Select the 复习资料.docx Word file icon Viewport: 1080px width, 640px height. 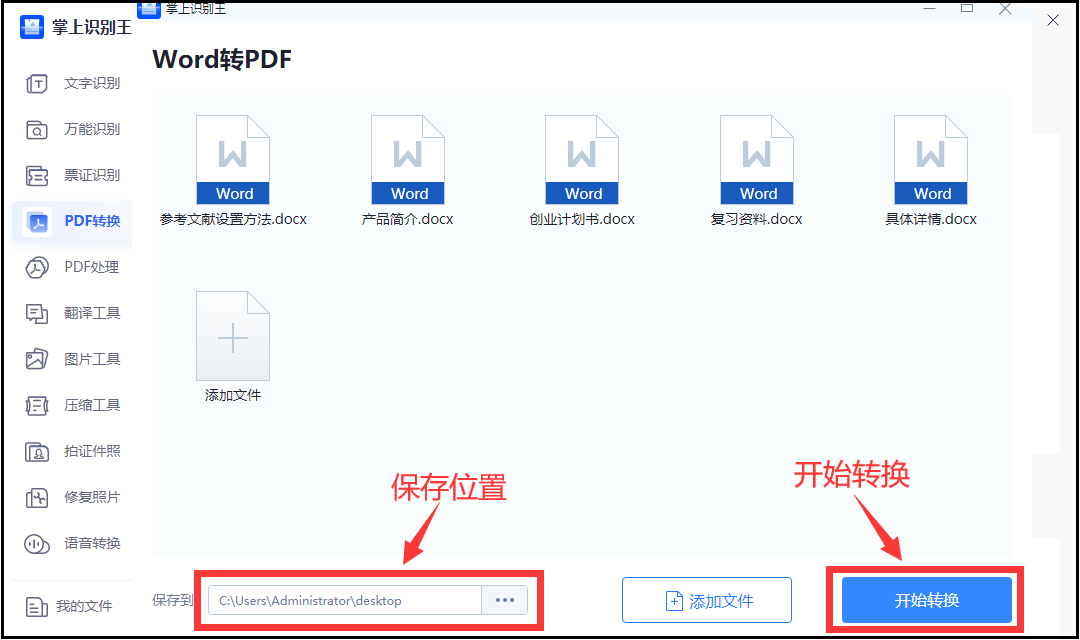757,160
